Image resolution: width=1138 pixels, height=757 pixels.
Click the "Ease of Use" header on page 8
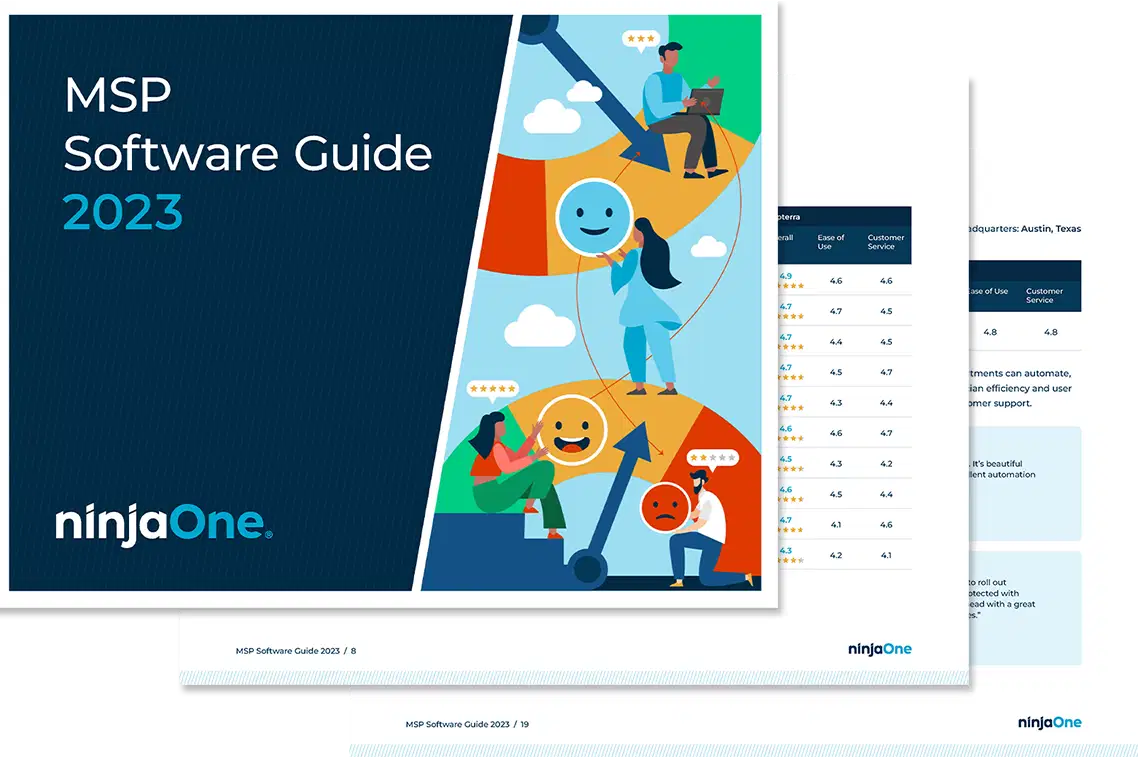pos(830,242)
